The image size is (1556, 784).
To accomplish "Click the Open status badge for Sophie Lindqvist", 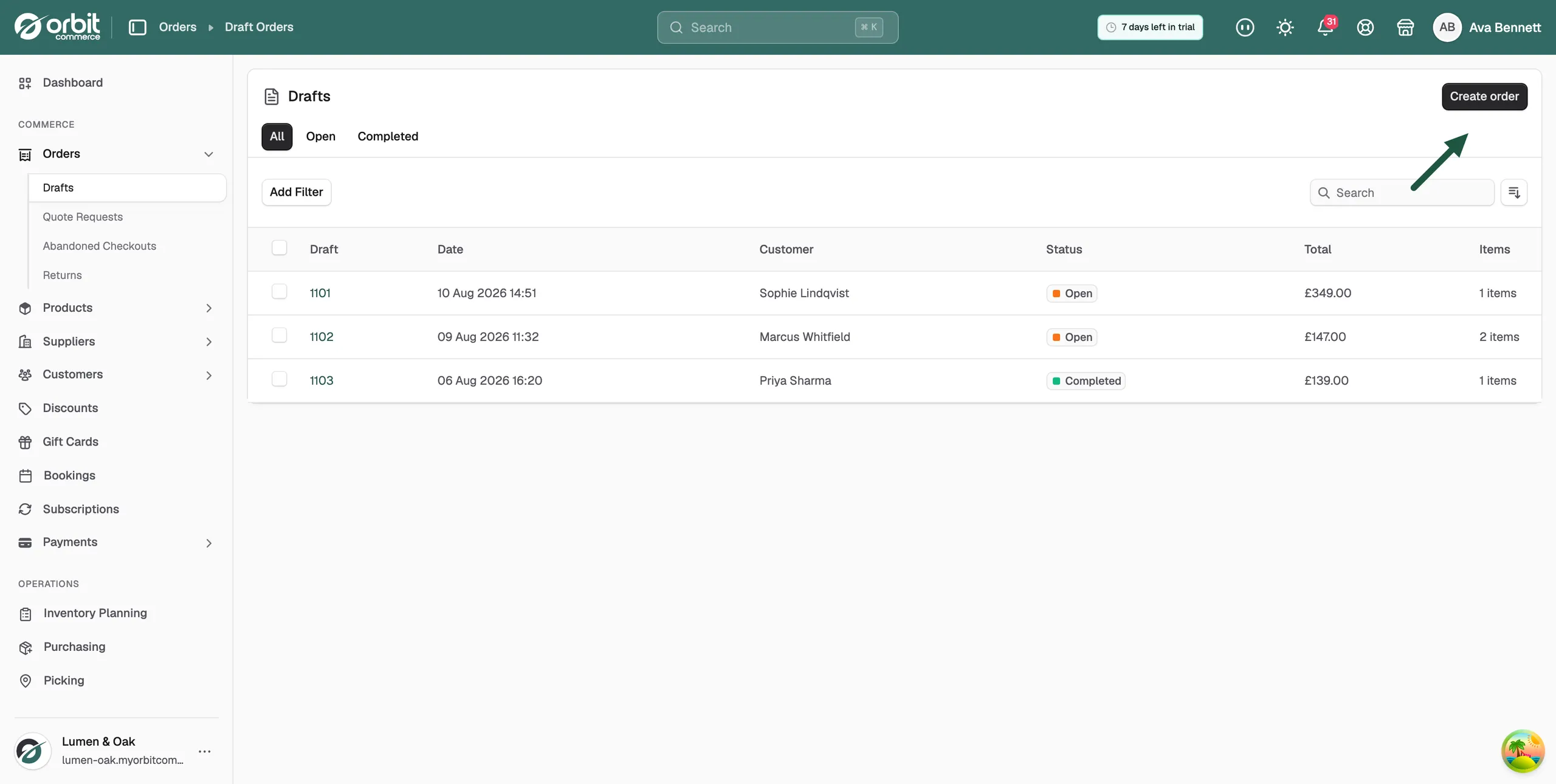I will (1072, 294).
